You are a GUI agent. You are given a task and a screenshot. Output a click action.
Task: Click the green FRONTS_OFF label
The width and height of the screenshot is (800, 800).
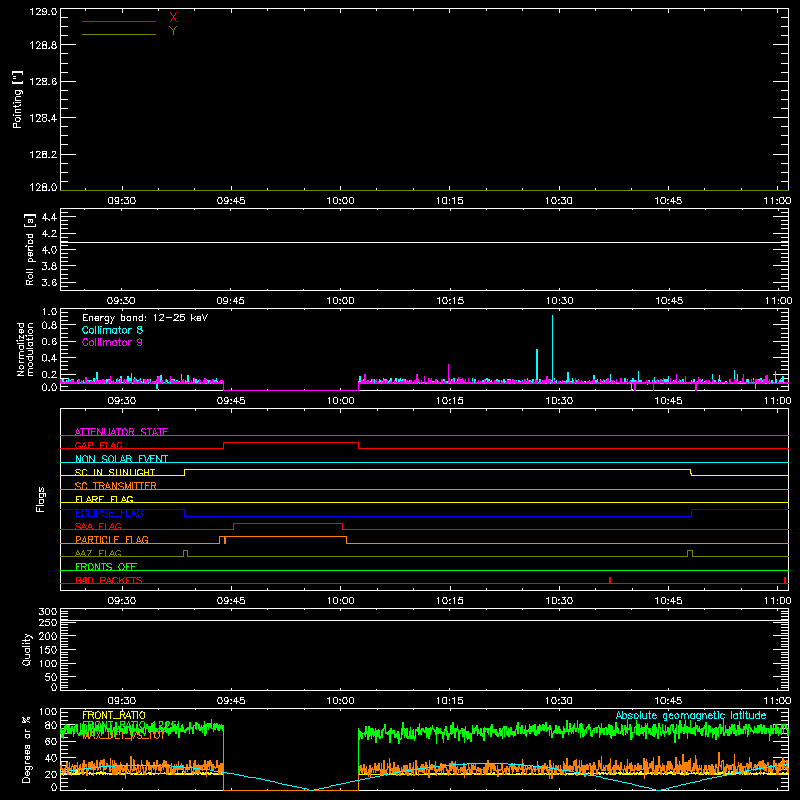click(x=106, y=567)
